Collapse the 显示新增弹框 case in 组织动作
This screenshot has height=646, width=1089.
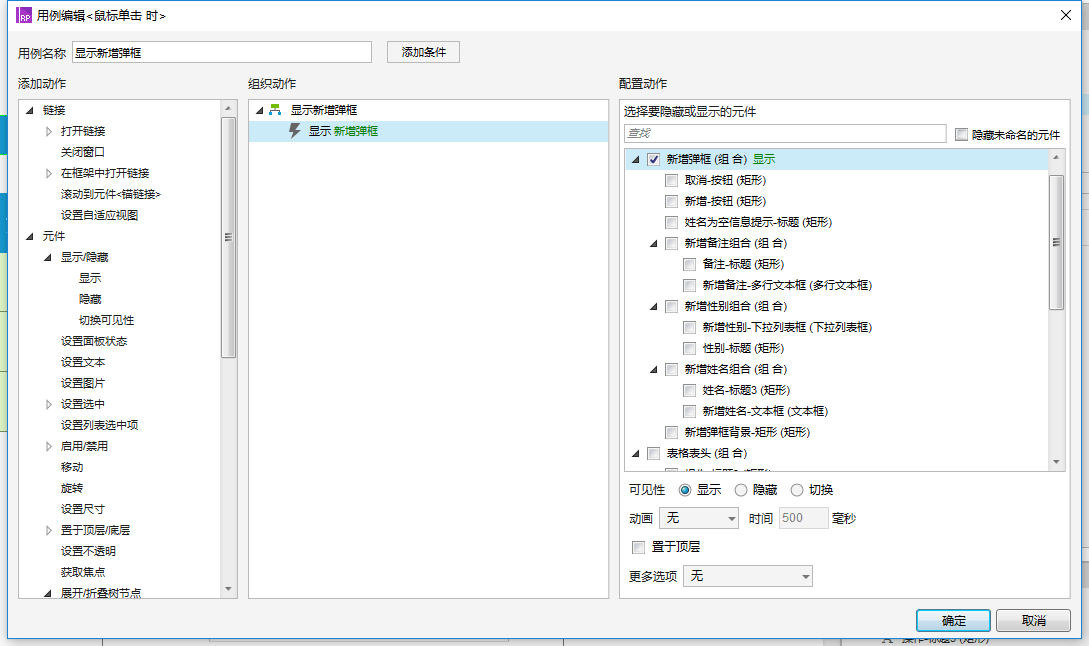click(260, 110)
